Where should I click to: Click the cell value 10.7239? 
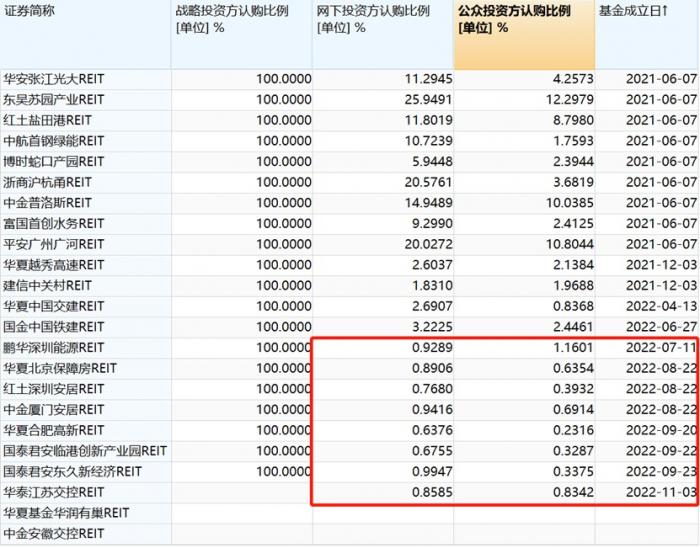click(x=428, y=141)
